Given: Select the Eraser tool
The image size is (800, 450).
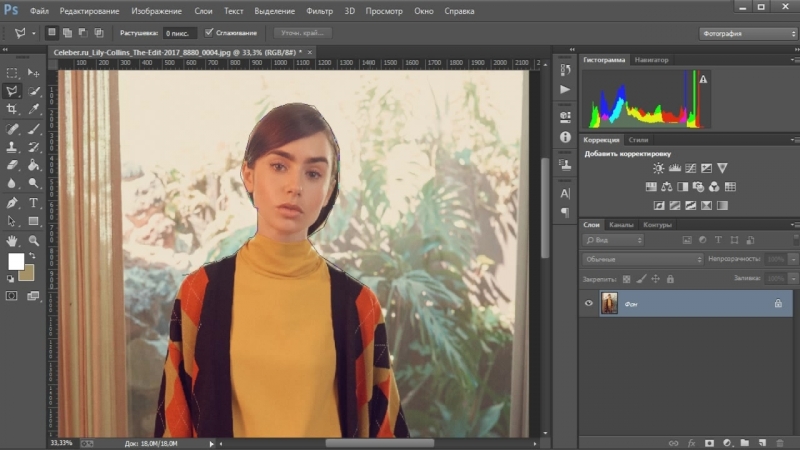Looking at the screenshot, I should (x=12, y=165).
